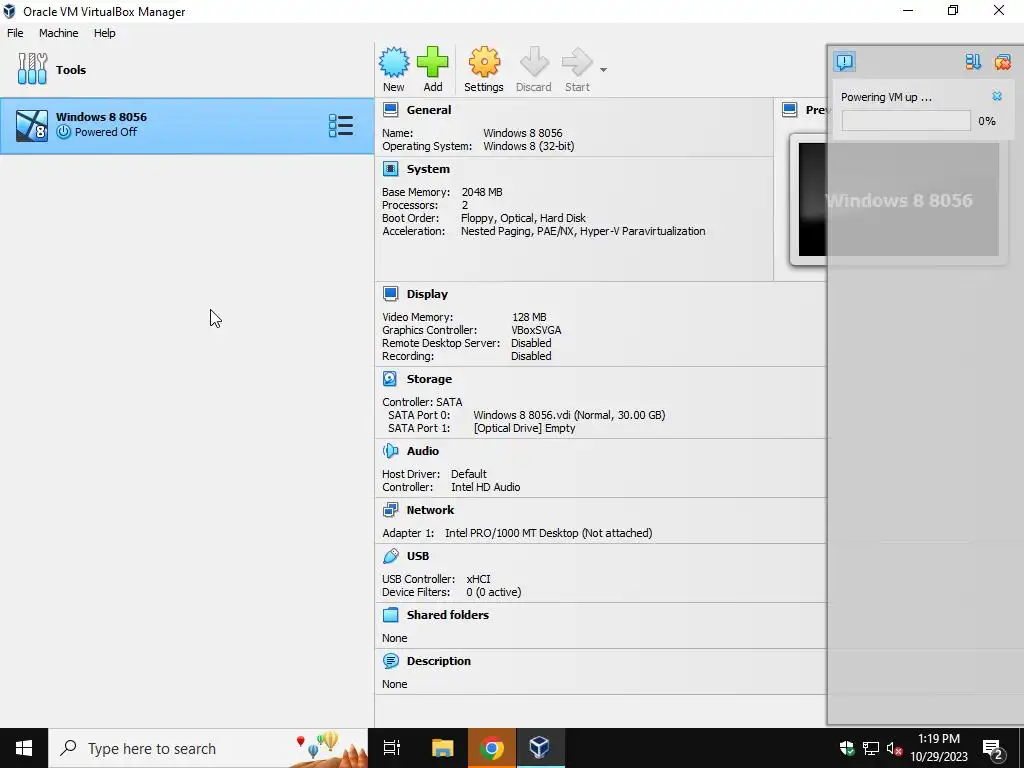Click the Display screen icon
1024x768 pixels.
[391, 294]
